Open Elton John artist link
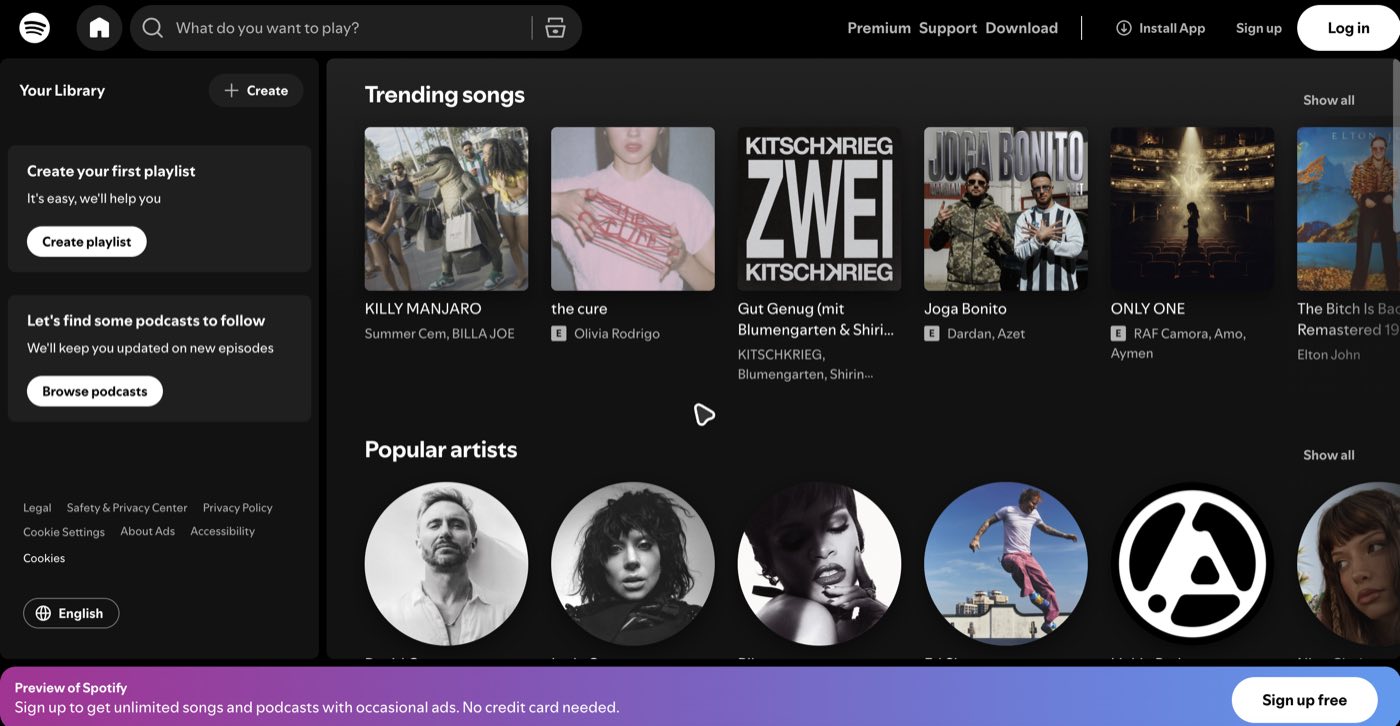The width and height of the screenshot is (1400, 726). coord(1329,354)
